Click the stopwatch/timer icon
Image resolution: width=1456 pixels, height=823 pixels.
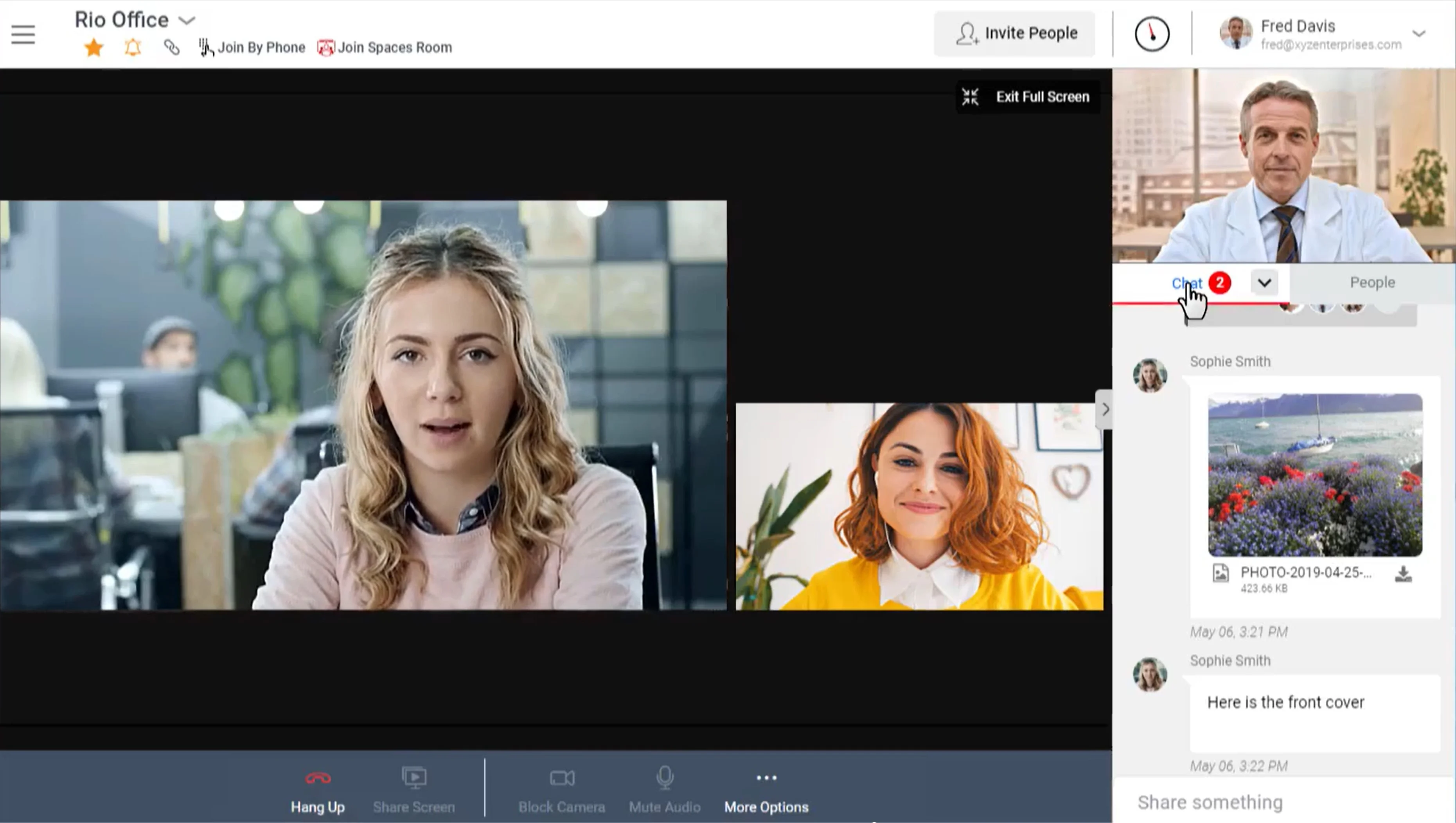click(x=1150, y=33)
